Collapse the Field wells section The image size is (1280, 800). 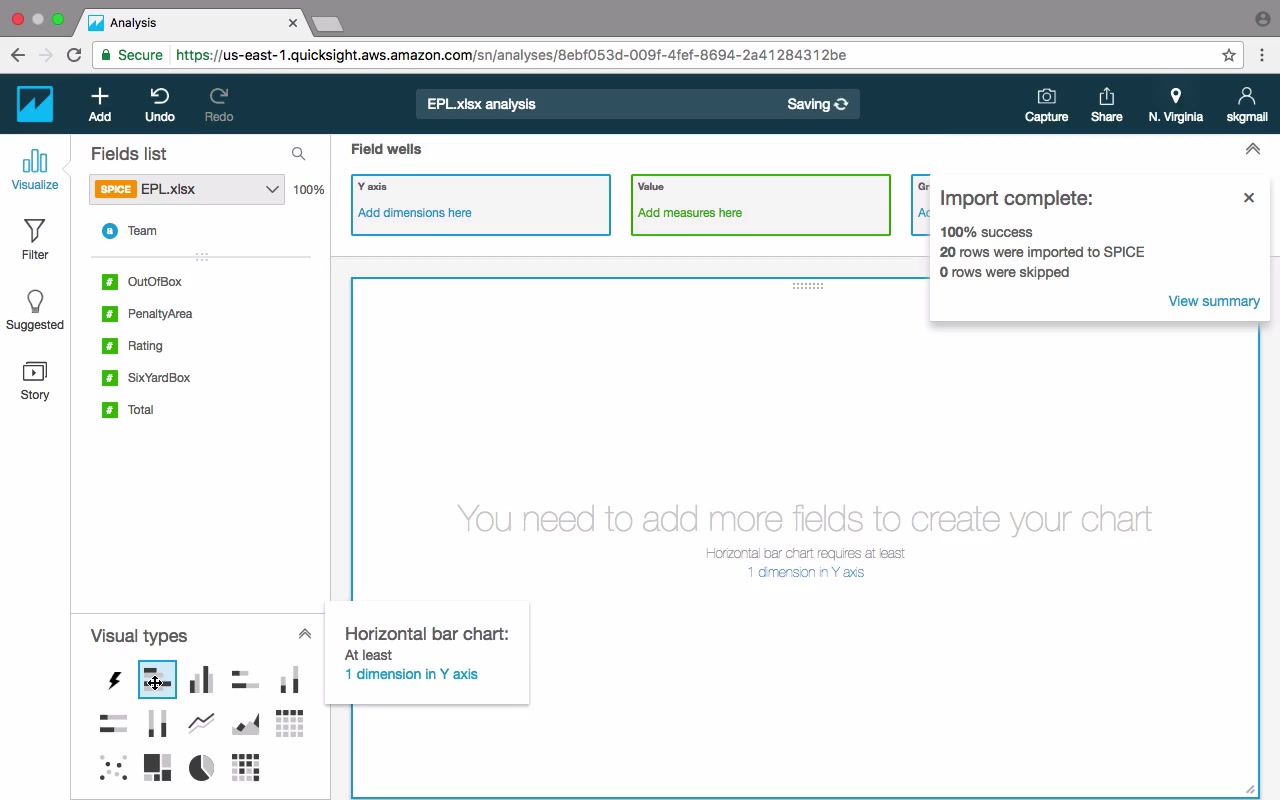pos(1252,149)
